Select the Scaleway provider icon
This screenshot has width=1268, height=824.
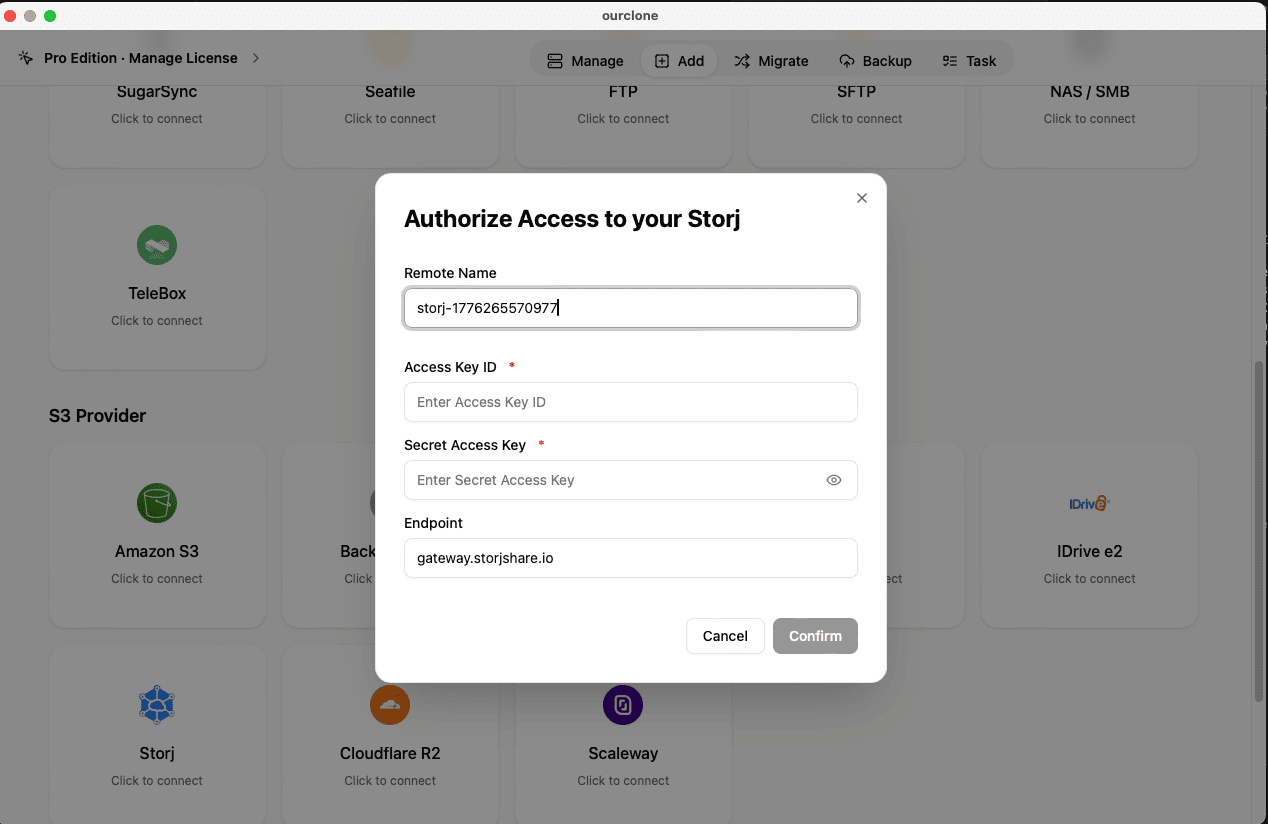click(622, 705)
